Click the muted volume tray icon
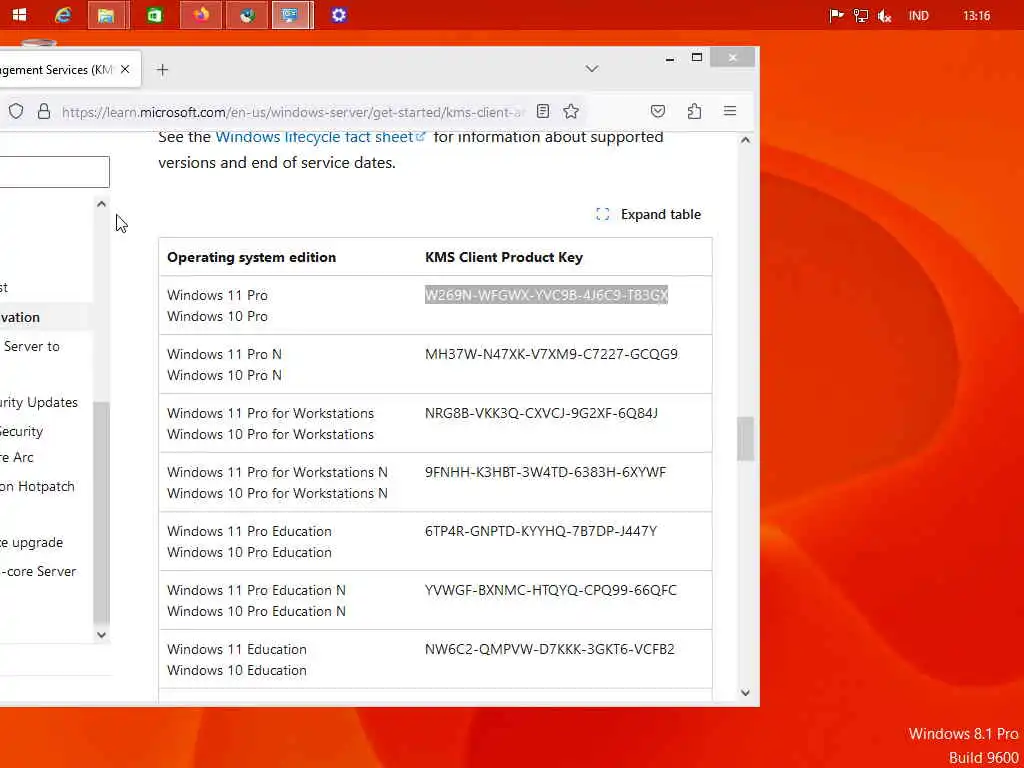Viewport: 1024px width, 768px height. click(x=885, y=16)
